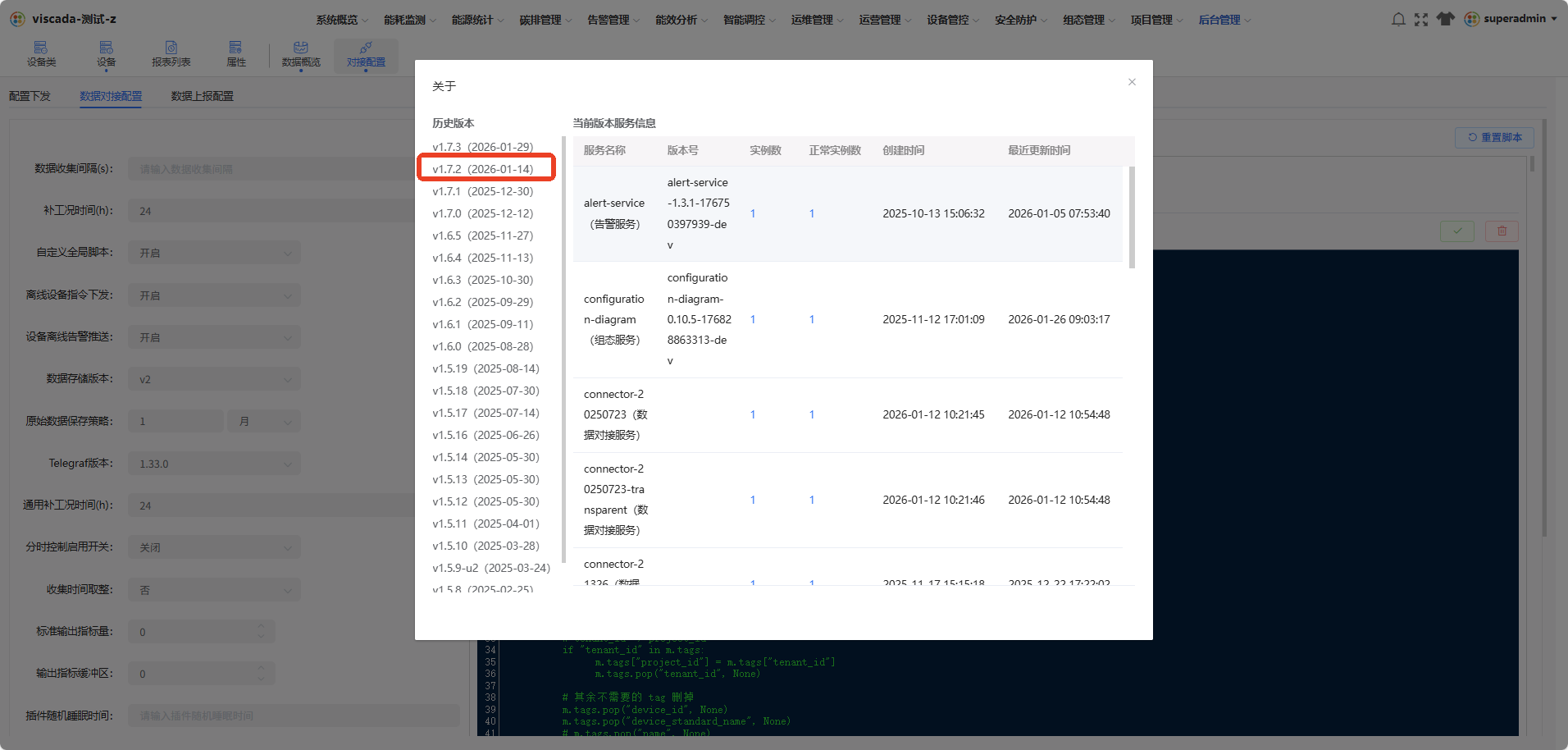Expand the 告警管理 menu
The image size is (1568, 750).
(613, 20)
